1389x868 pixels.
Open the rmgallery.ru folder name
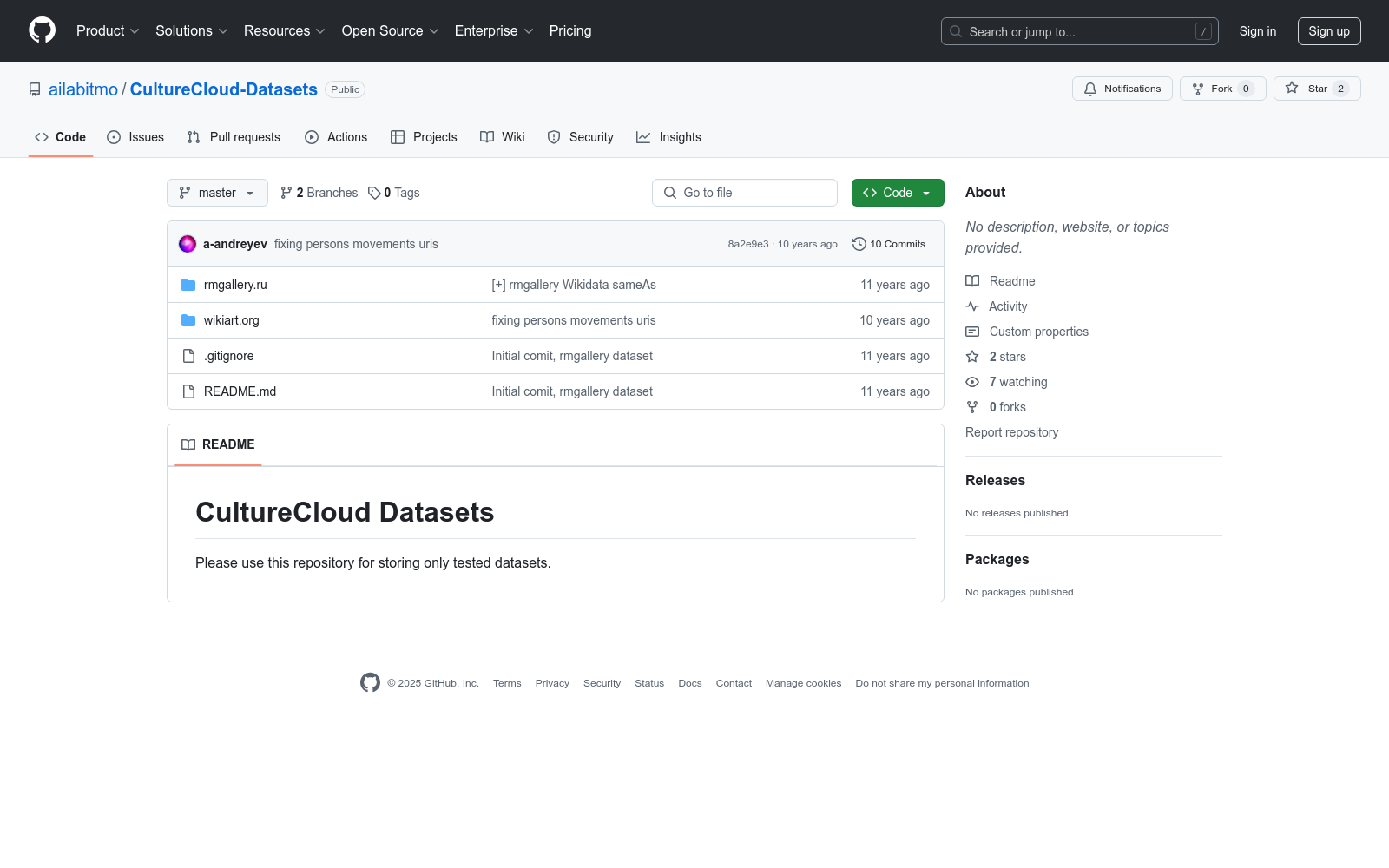[x=235, y=285]
